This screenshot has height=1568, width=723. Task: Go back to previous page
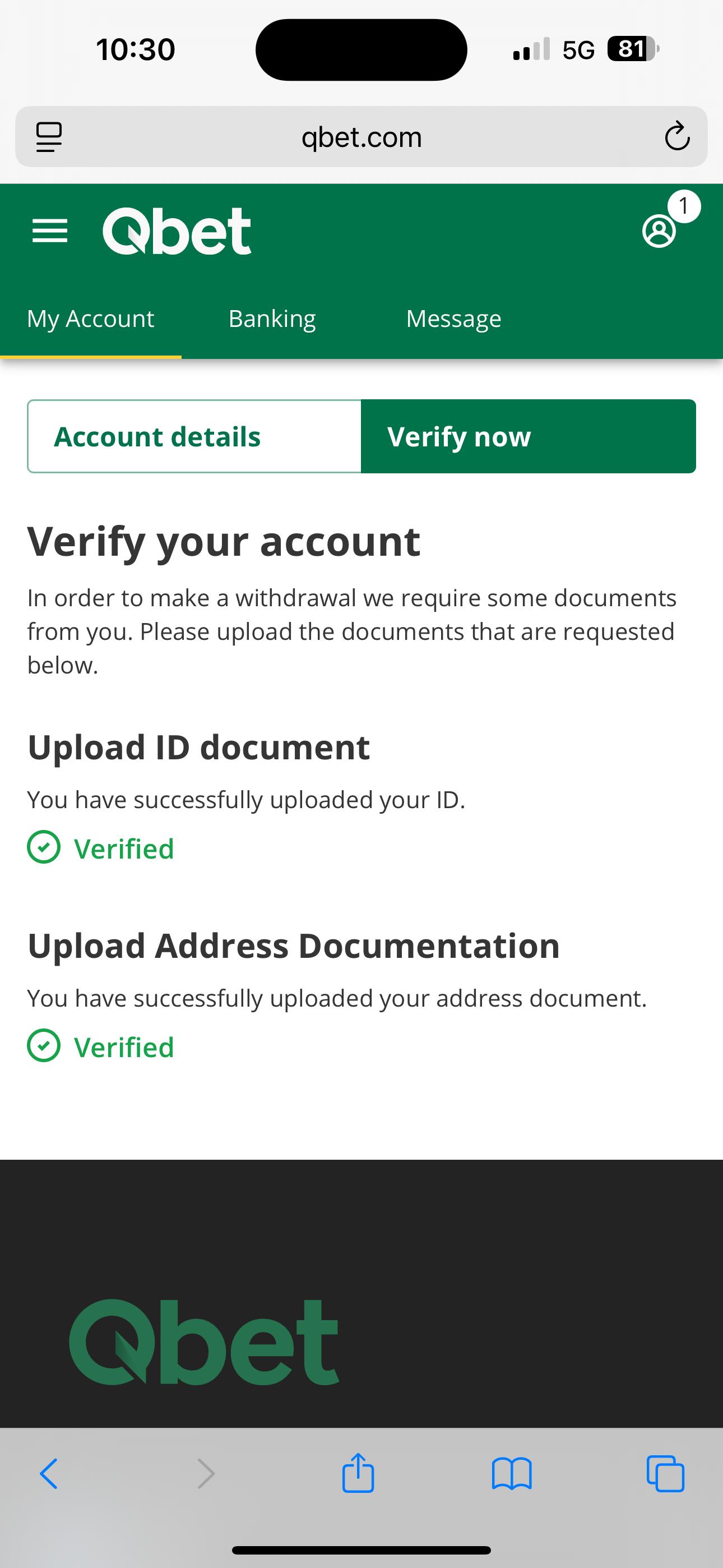click(x=49, y=1474)
